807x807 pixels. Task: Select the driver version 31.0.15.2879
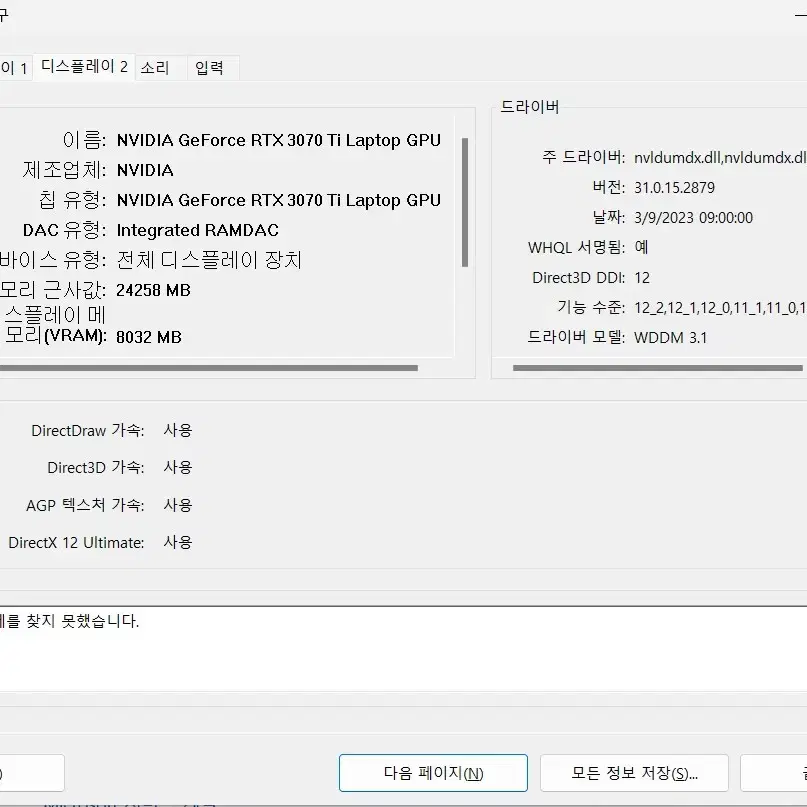674,187
